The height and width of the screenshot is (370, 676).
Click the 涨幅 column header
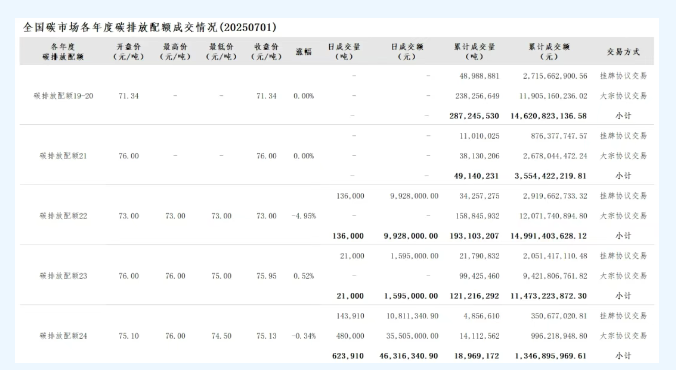pos(304,52)
